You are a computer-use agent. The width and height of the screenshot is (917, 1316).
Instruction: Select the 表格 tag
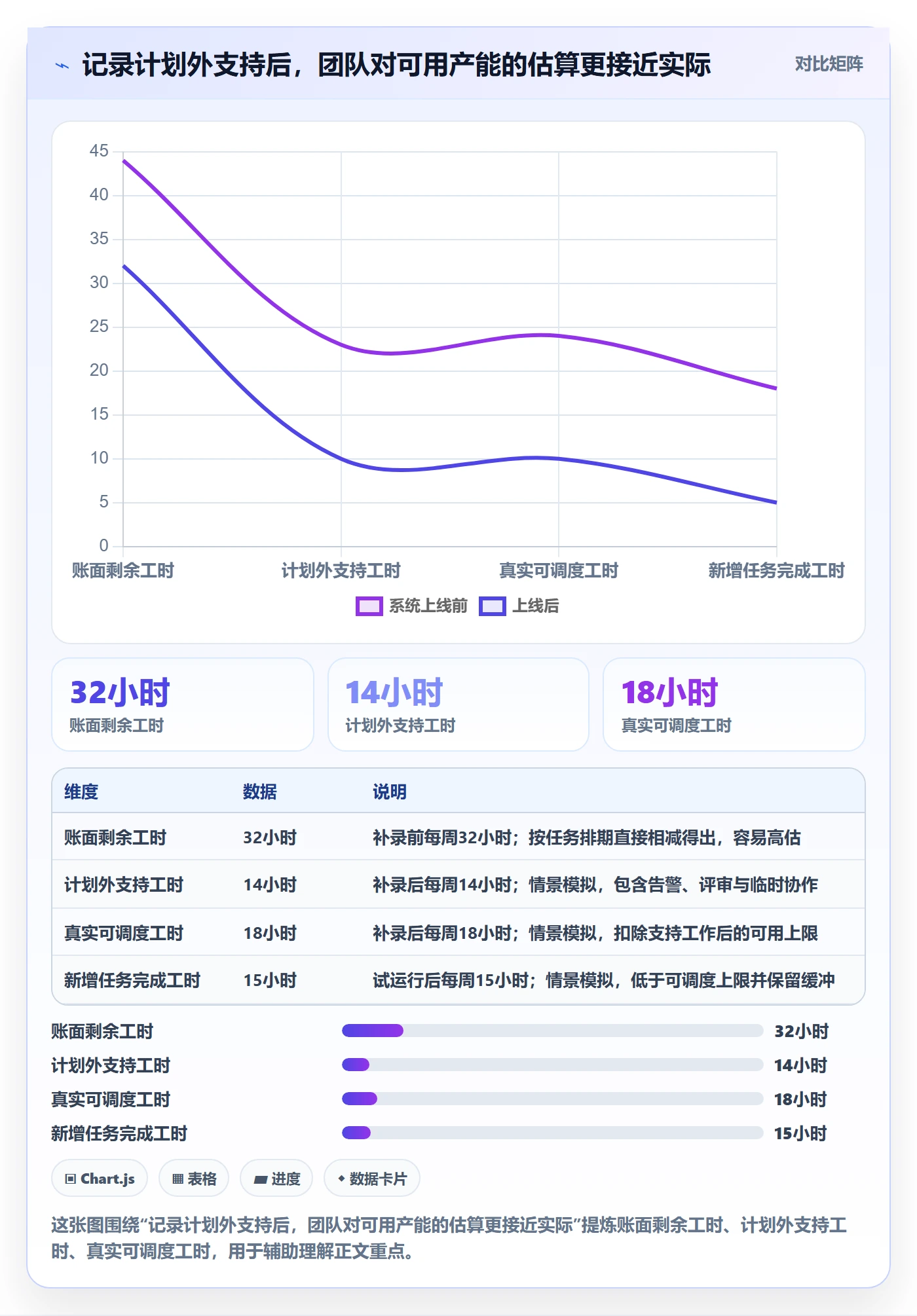pyautogui.click(x=194, y=1179)
